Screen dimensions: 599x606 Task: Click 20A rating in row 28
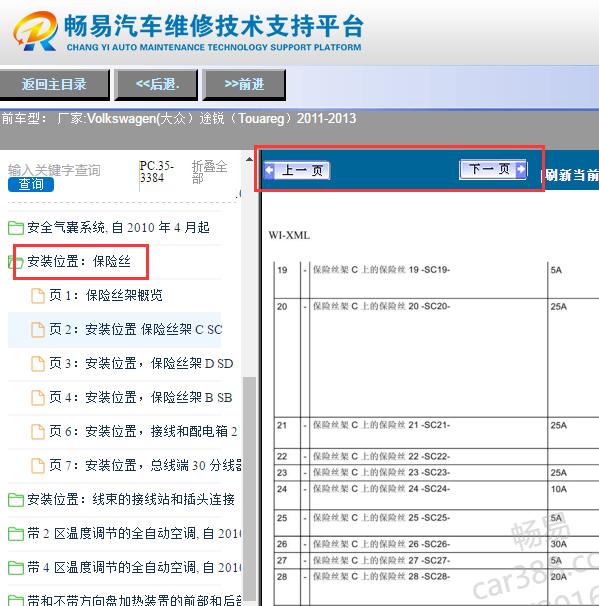[x=559, y=577]
